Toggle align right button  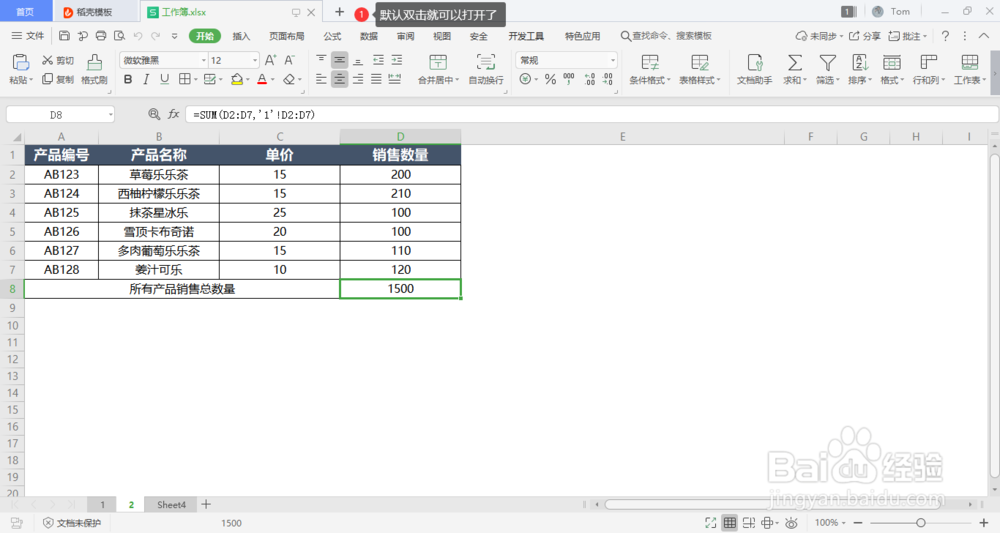[358, 80]
